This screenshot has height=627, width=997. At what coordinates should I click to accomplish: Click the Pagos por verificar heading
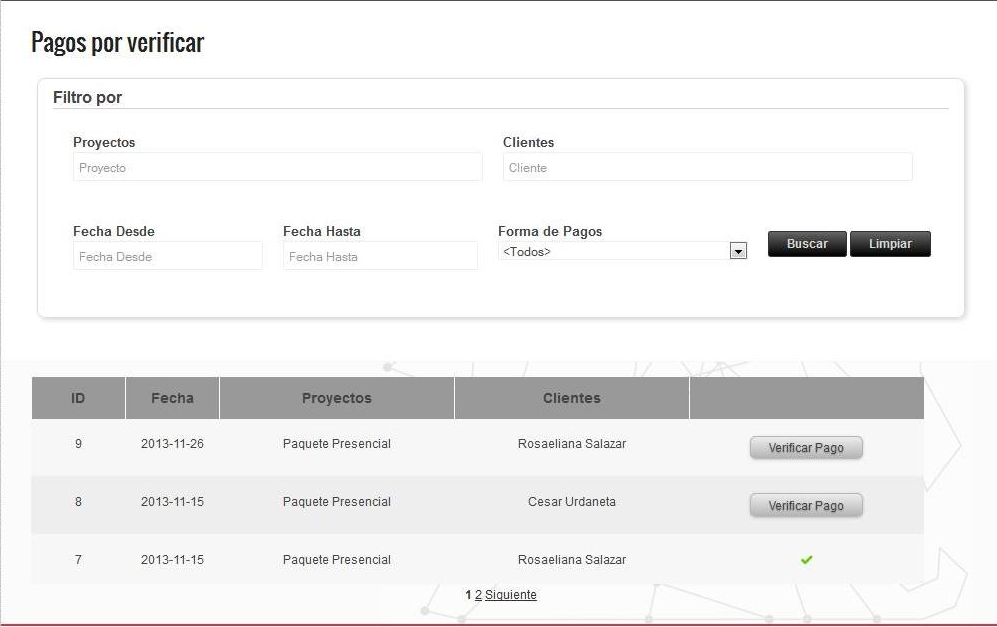coord(118,43)
